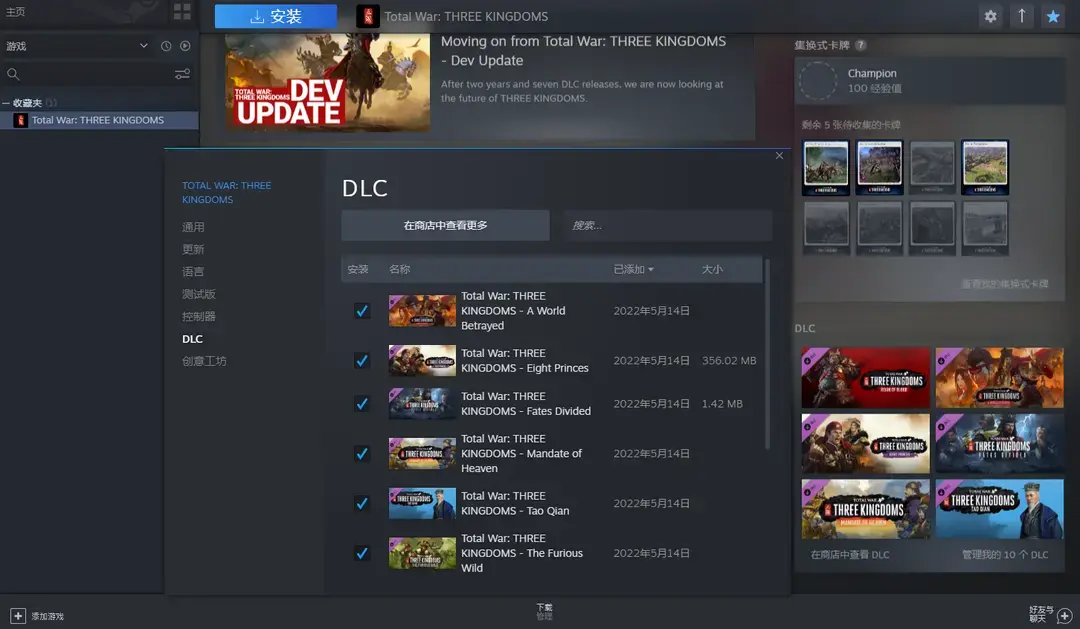Open advanced filter options icon
1080x629 pixels.
point(183,74)
